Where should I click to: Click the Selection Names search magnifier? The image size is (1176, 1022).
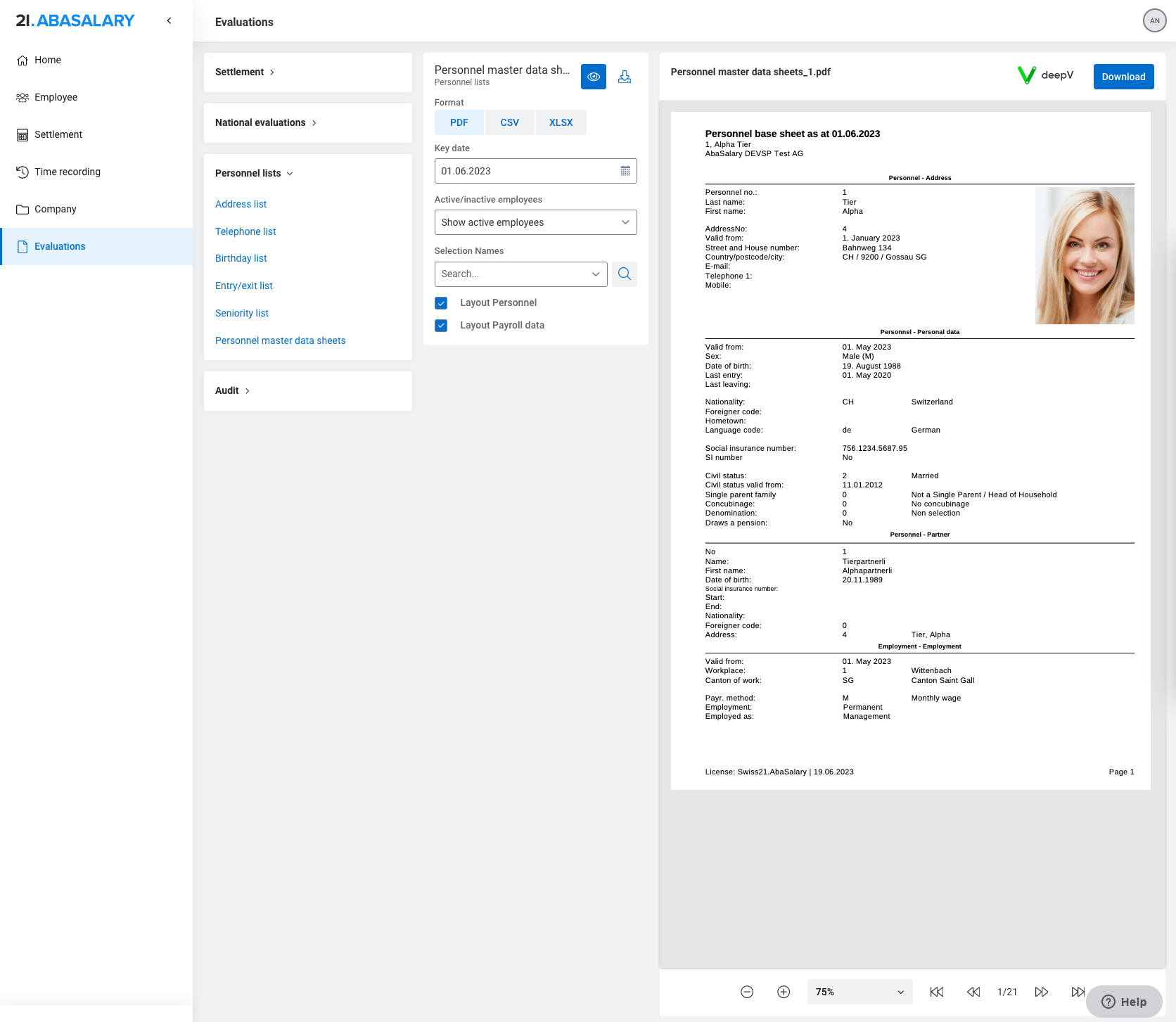(624, 274)
